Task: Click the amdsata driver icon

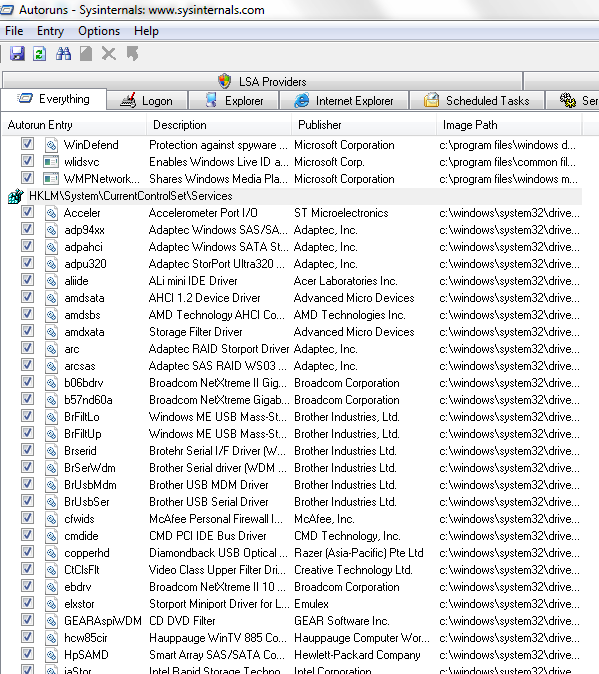Action: point(51,298)
